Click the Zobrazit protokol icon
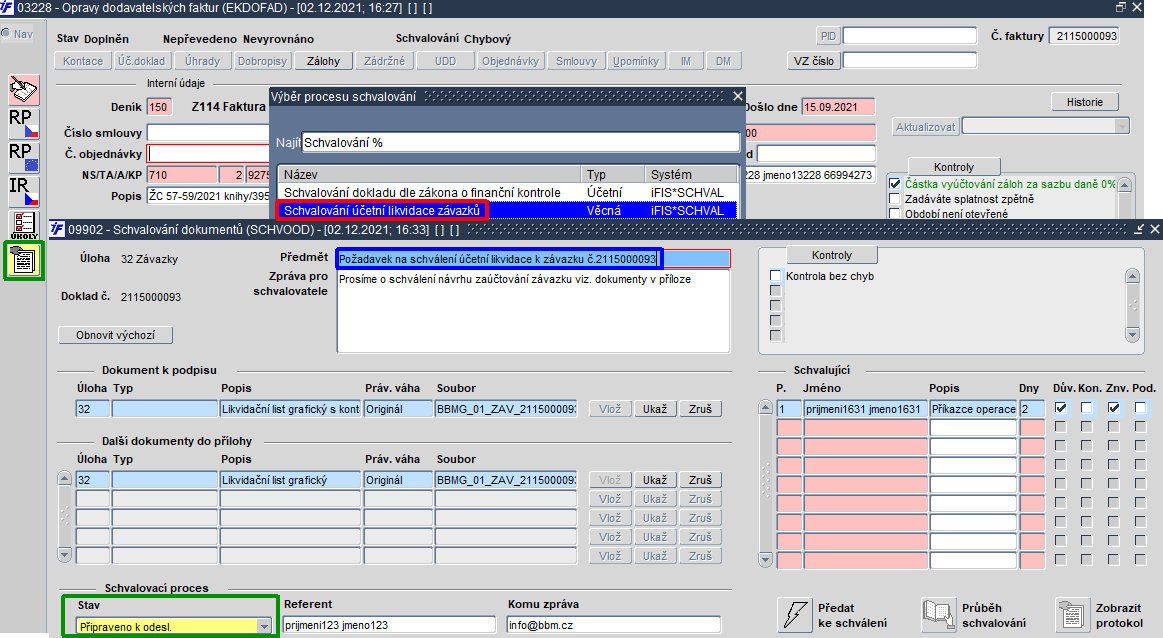Viewport: 1163px width, 638px height. [1072, 615]
